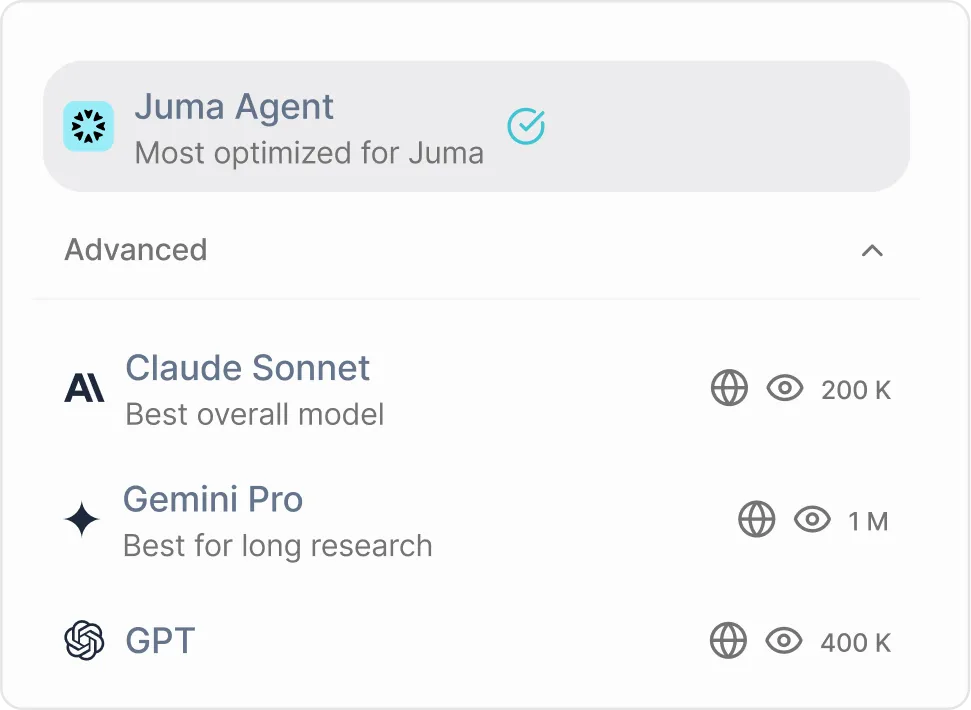Viewport: 971px width, 710px height.
Task: Click the globe icon on Claude Sonnet row
Action: point(729,388)
